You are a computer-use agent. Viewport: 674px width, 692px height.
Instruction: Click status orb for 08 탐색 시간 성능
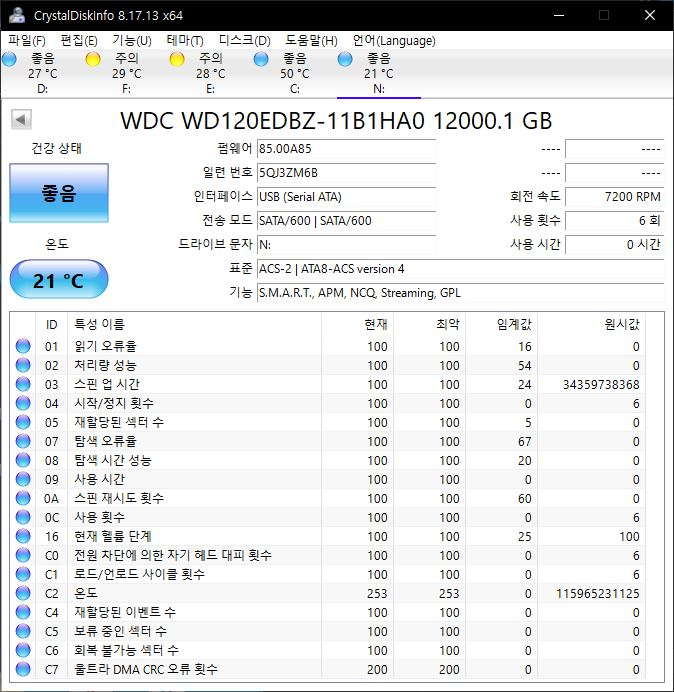pyautogui.click(x=23, y=460)
